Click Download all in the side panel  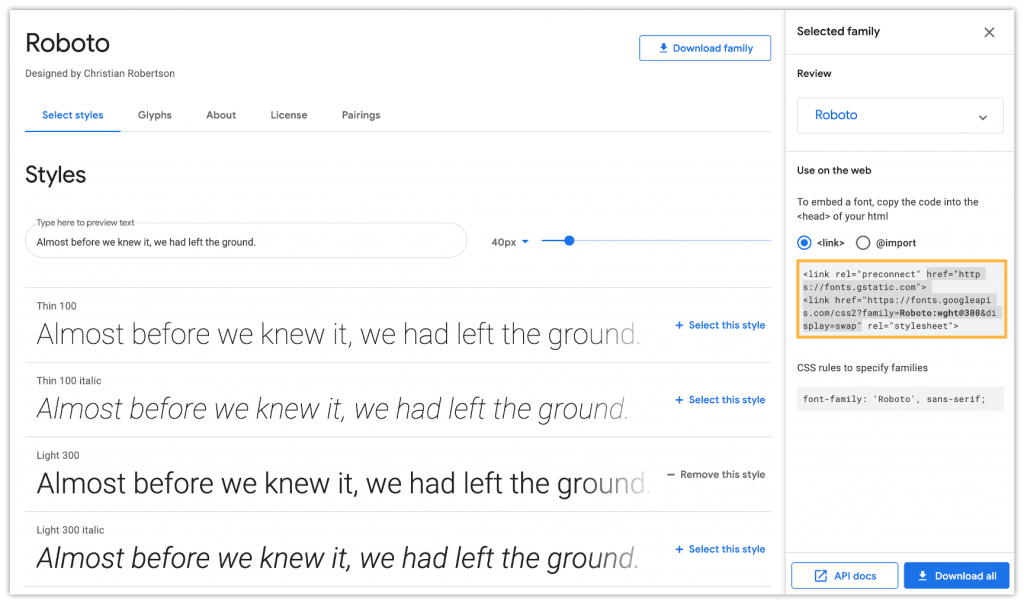(x=956, y=575)
